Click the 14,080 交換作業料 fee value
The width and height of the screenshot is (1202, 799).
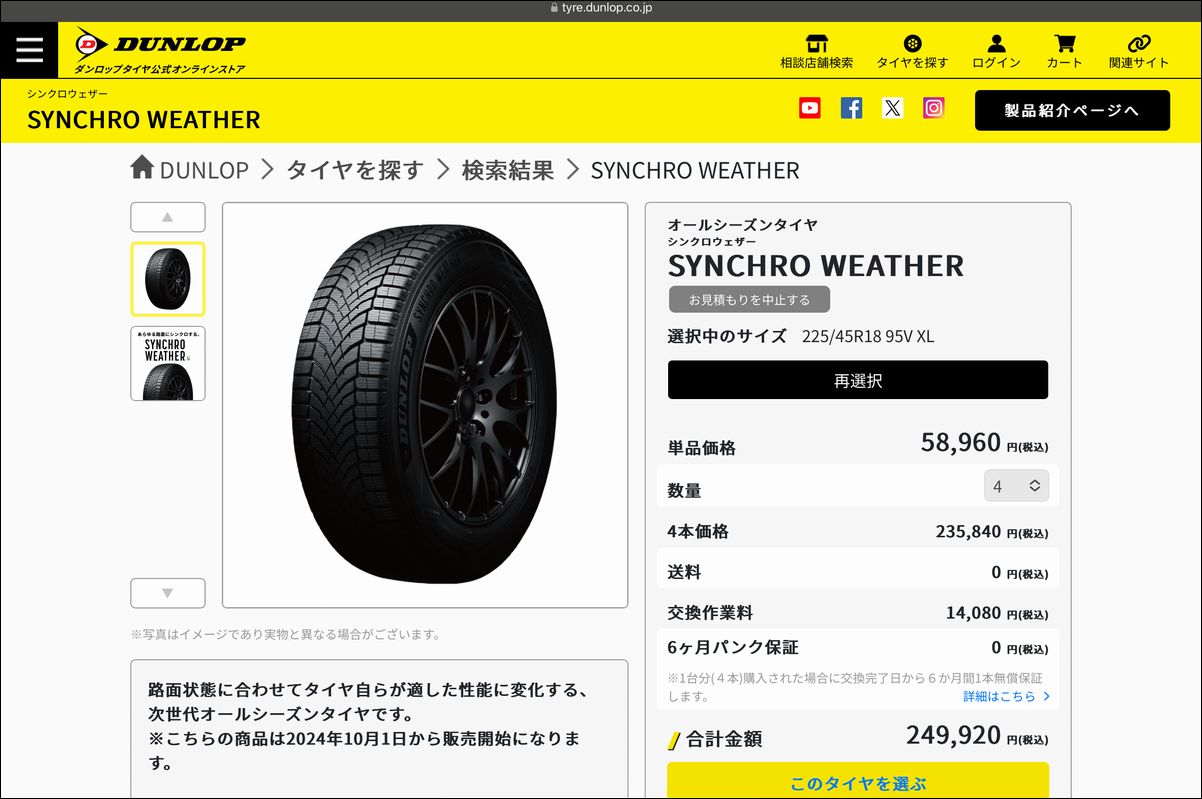pos(974,613)
